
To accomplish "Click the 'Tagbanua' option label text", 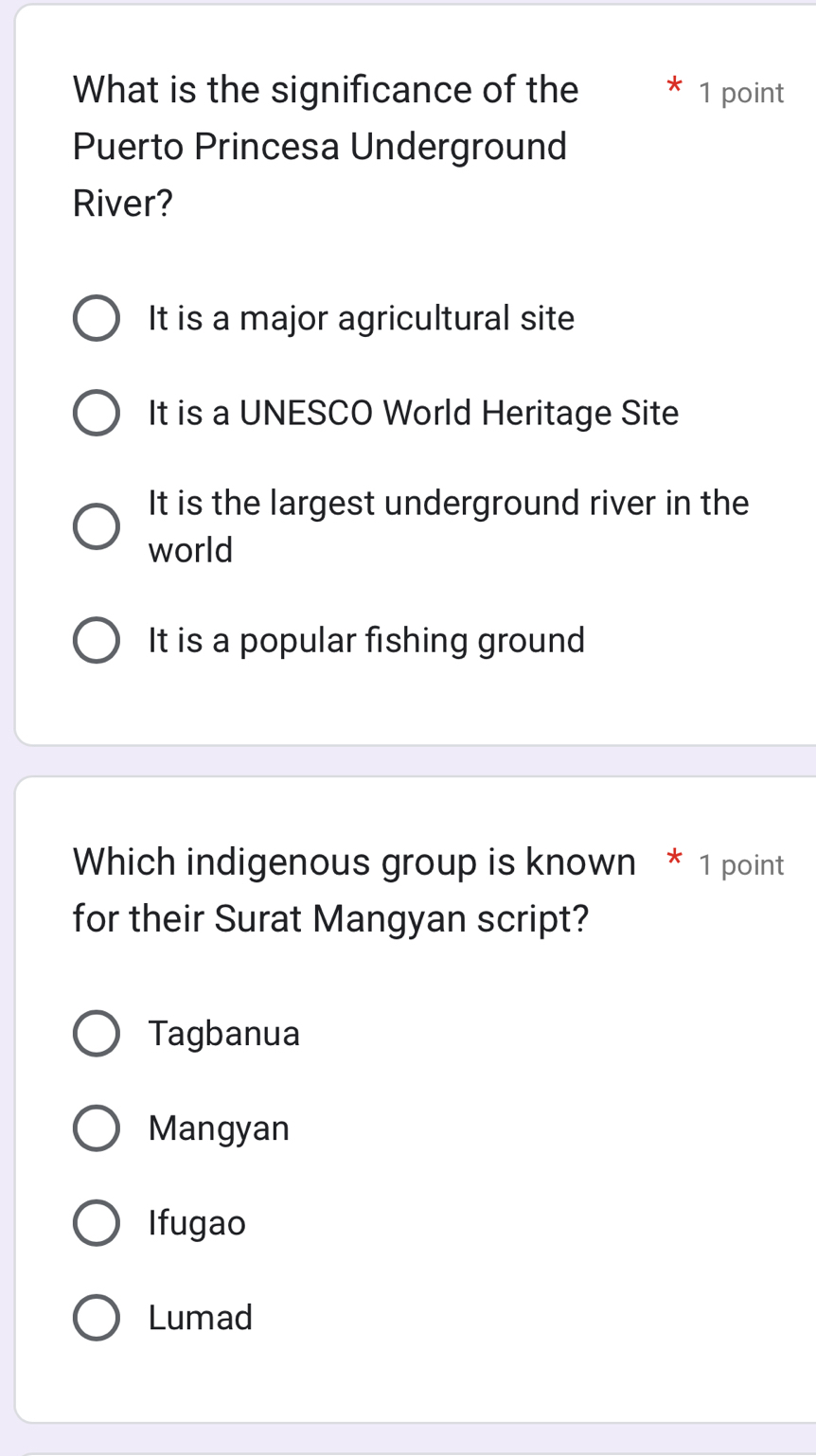I will tap(224, 1034).
